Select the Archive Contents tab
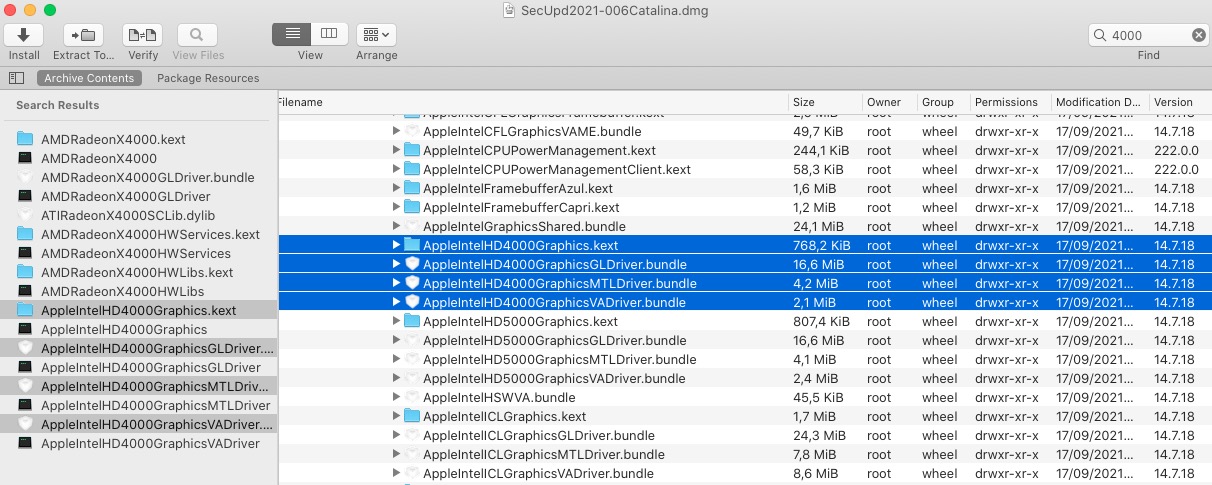Viewport: 1212px width, 485px height. point(89,78)
